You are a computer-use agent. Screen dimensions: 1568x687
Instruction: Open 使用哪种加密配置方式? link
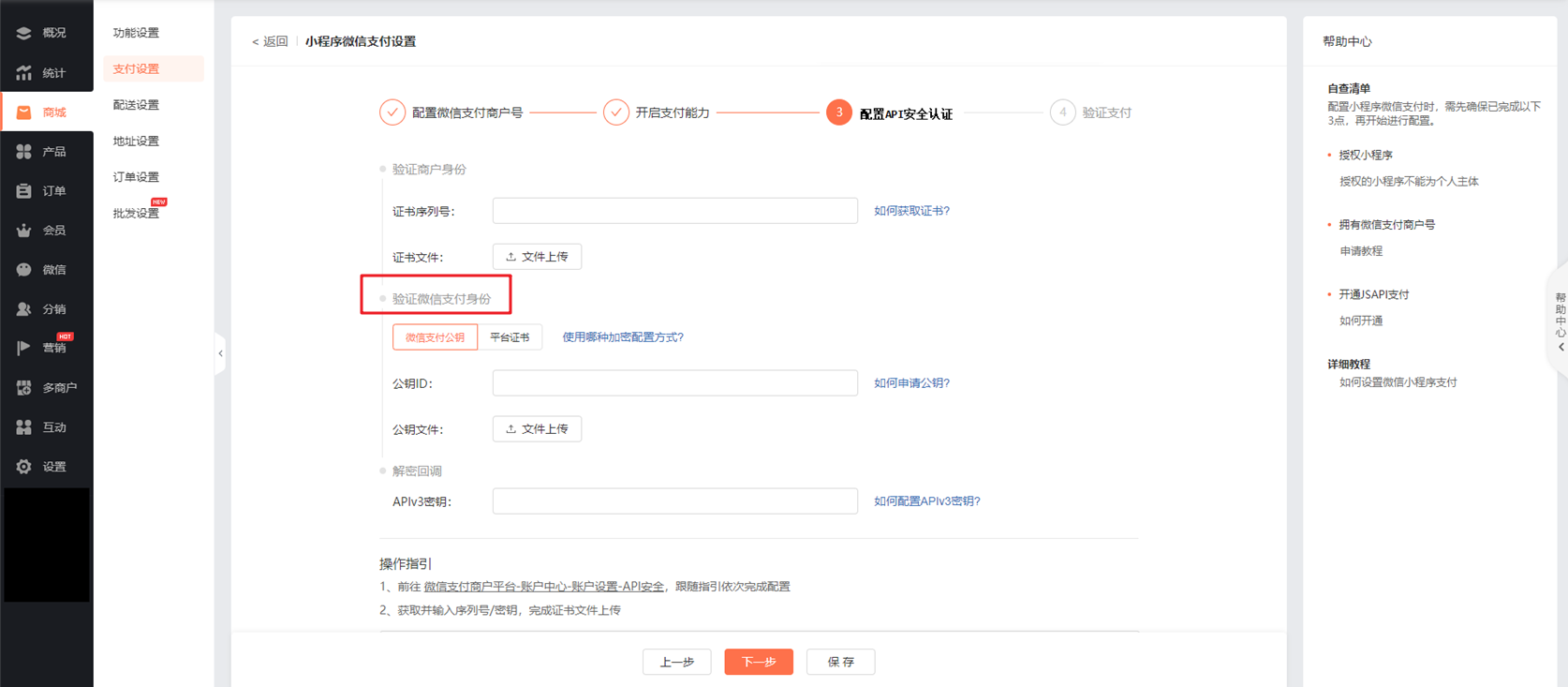(x=623, y=337)
